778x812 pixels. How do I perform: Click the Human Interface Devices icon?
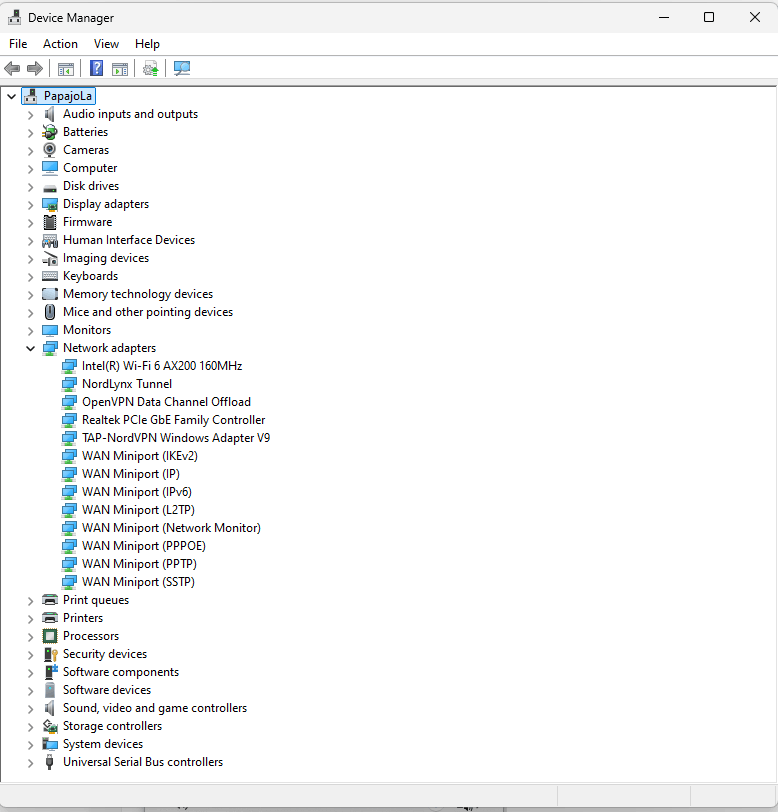(x=50, y=240)
